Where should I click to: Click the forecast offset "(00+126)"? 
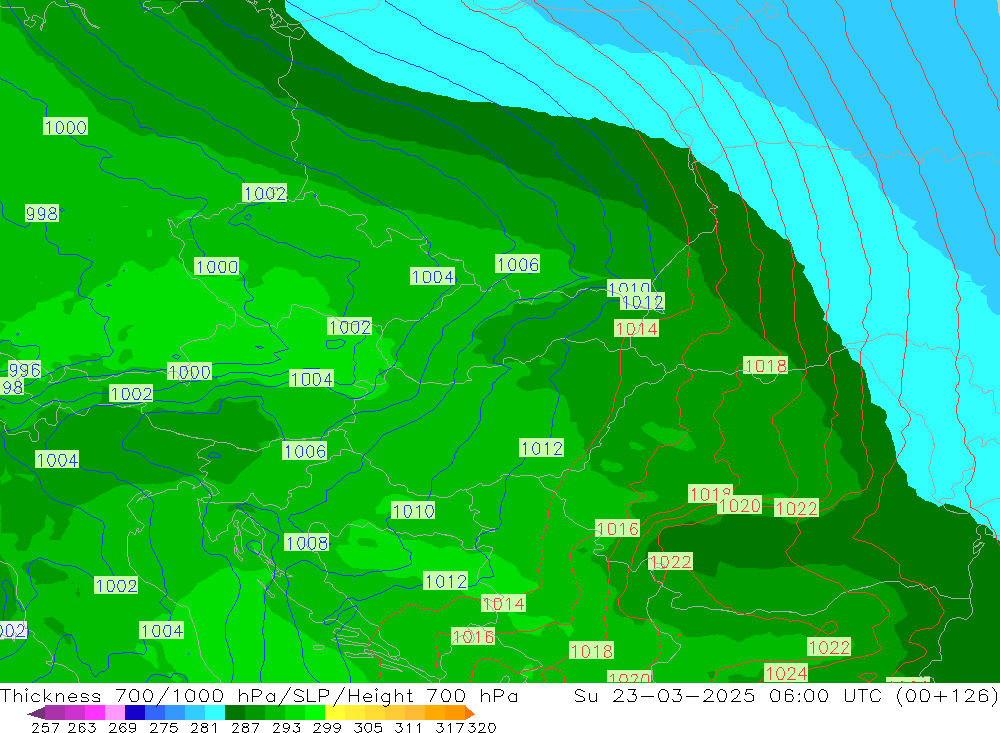coord(947,695)
